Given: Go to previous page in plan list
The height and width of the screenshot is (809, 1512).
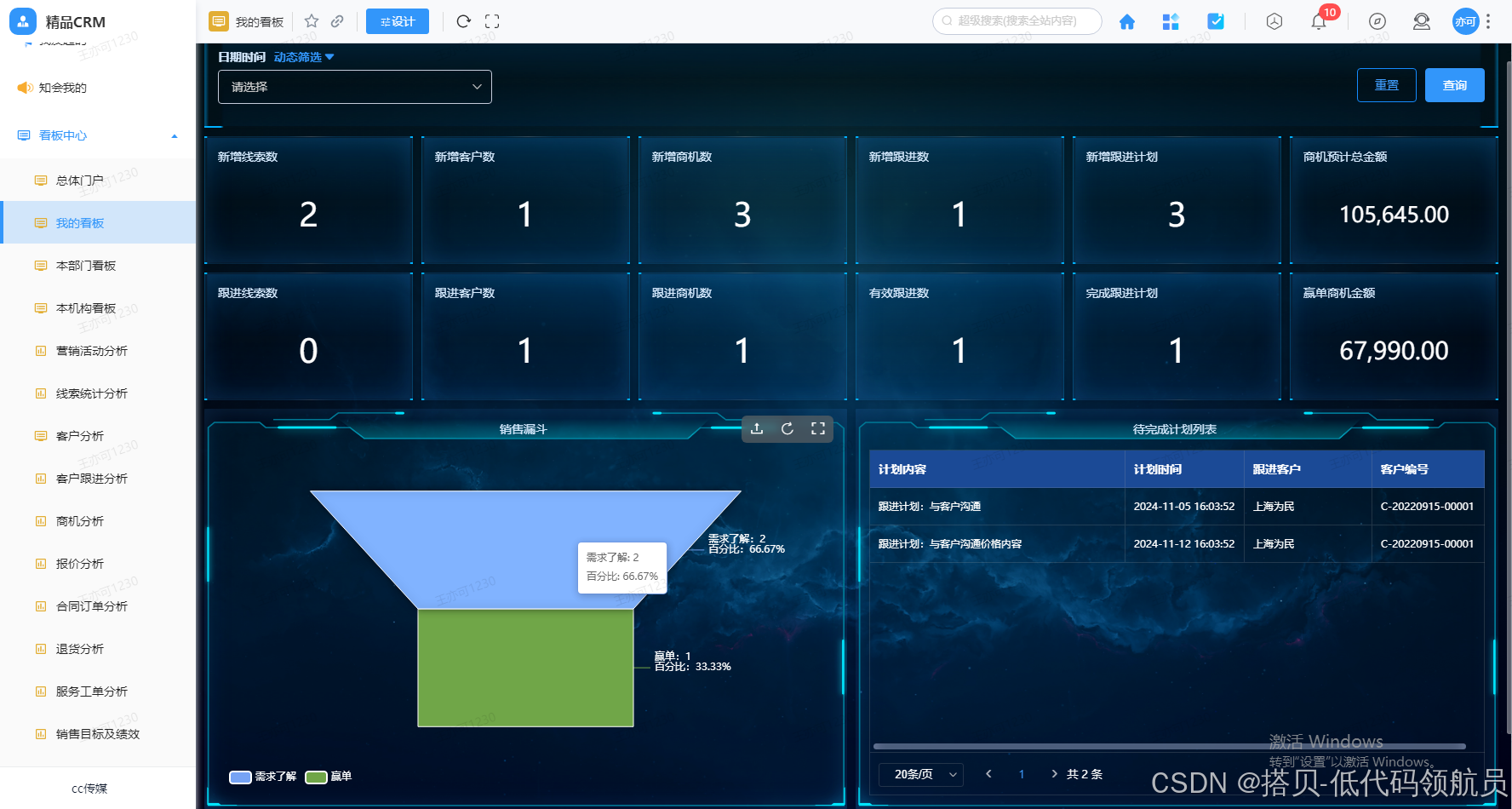Looking at the screenshot, I should click(x=988, y=774).
